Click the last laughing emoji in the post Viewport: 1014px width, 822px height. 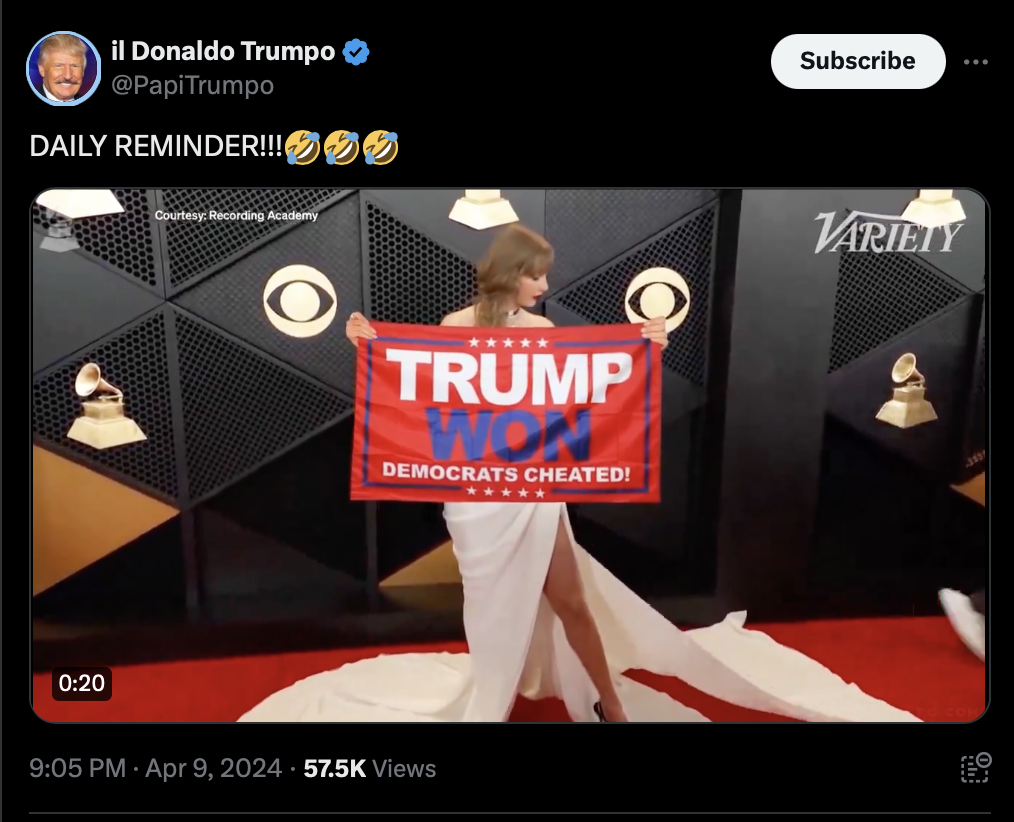click(x=380, y=147)
